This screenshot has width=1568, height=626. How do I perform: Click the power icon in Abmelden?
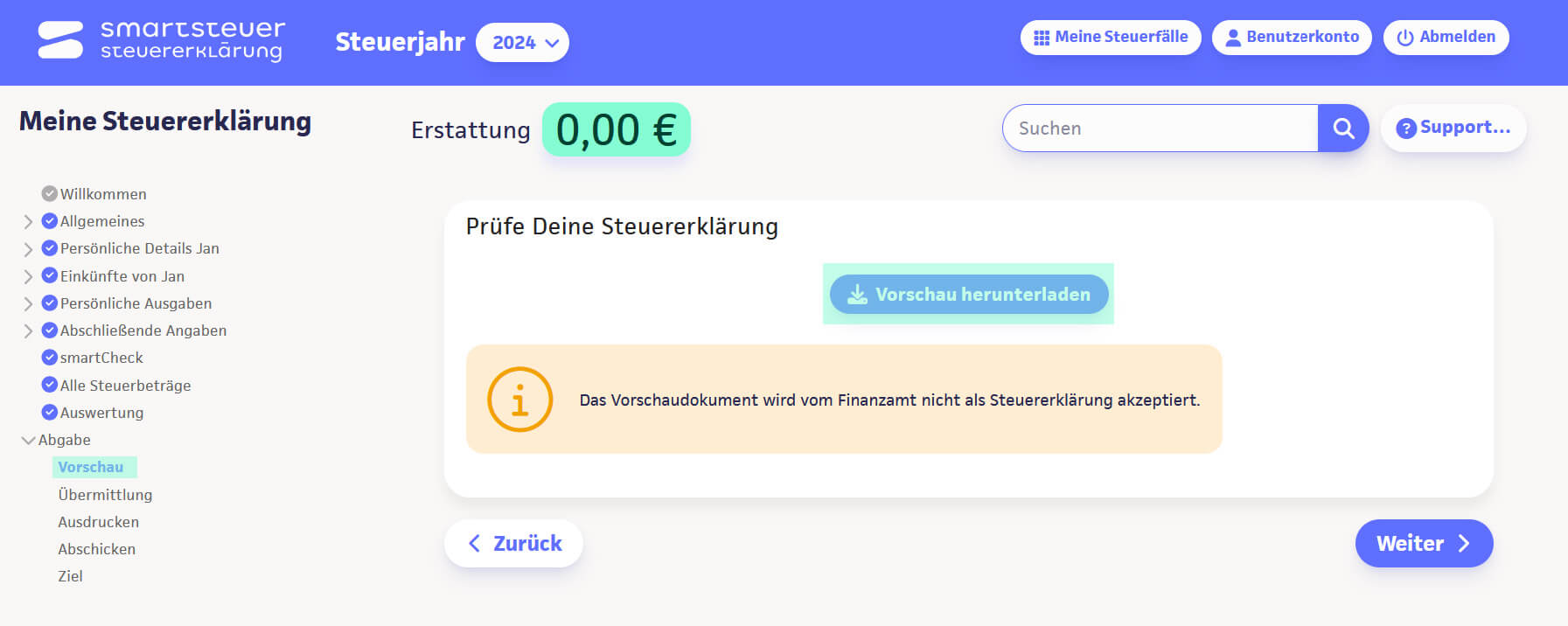(1404, 38)
